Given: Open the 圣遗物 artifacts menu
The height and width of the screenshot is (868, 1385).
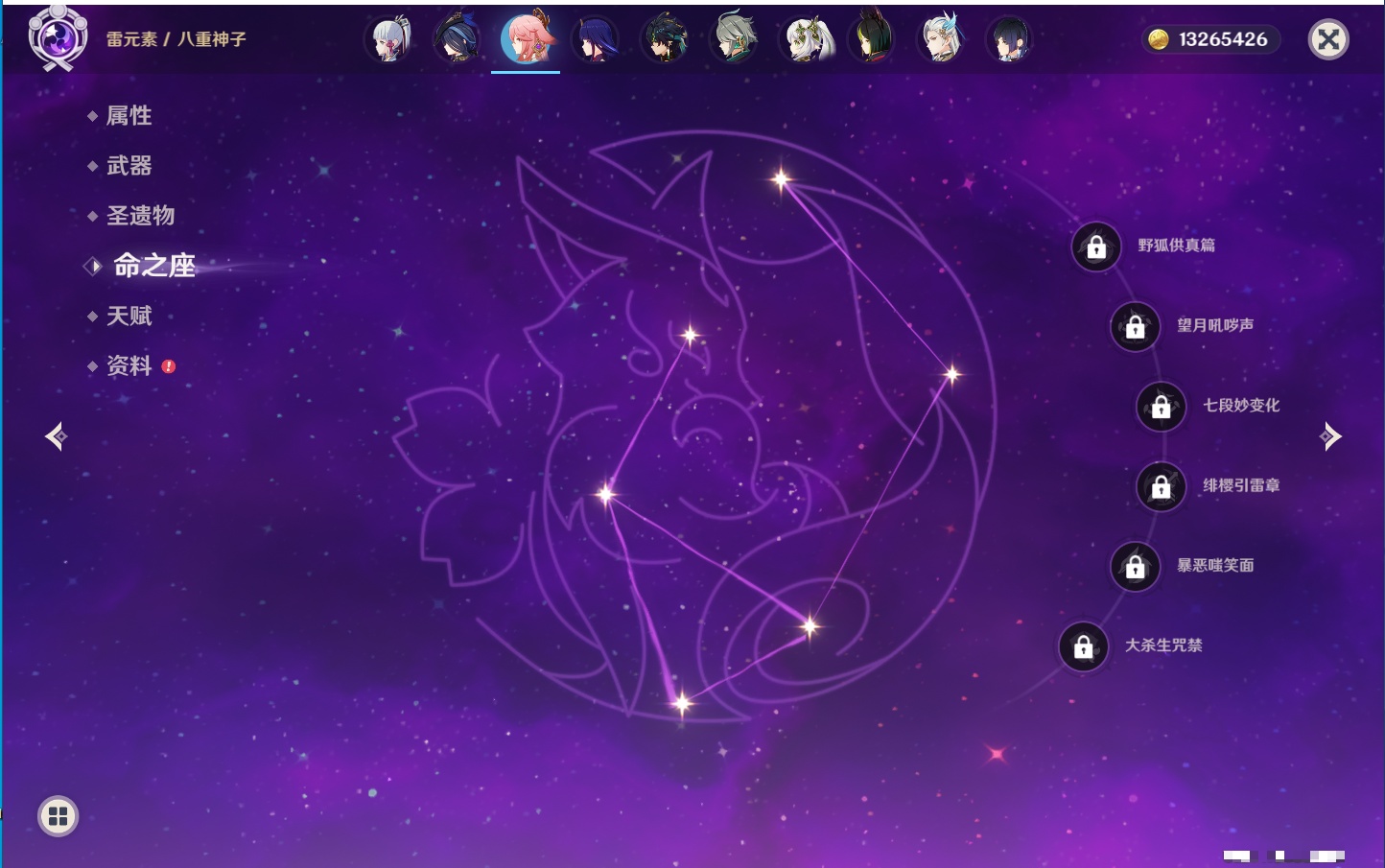Looking at the screenshot, I should (140, 216).
